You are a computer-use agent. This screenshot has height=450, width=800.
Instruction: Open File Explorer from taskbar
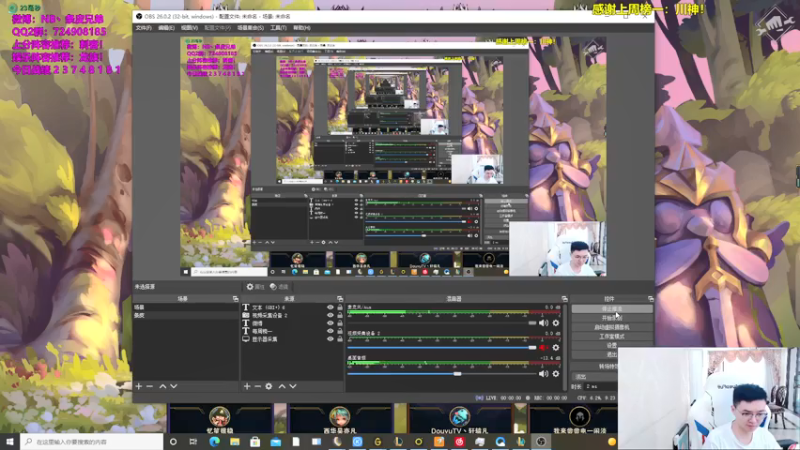tap(235, 441)
